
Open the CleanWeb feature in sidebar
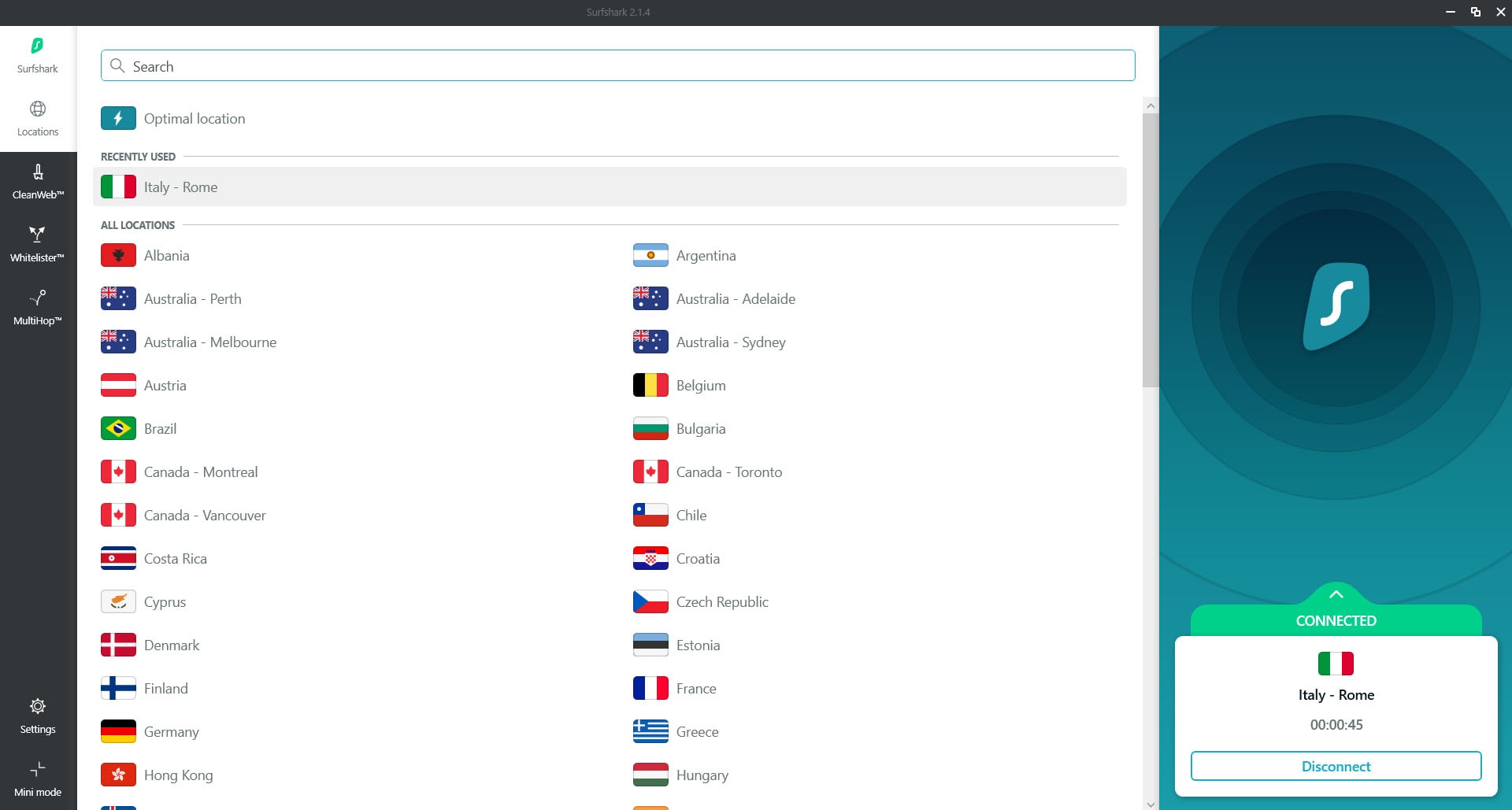38,182
